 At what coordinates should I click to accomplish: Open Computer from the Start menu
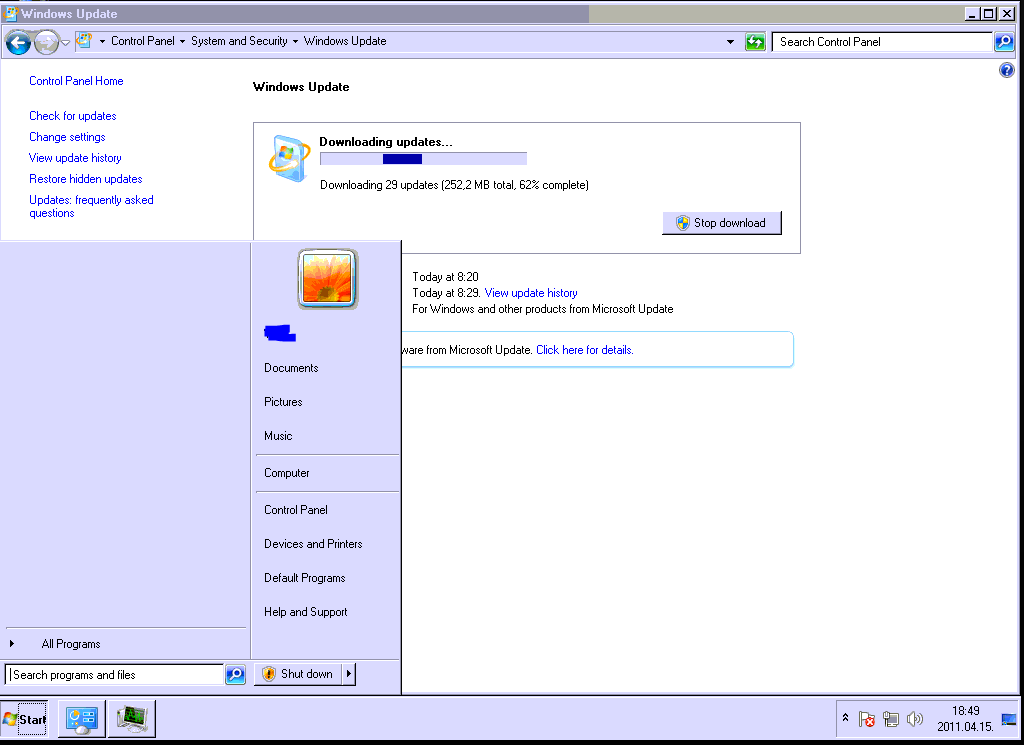pyautogui.click(x=287, y=473)
